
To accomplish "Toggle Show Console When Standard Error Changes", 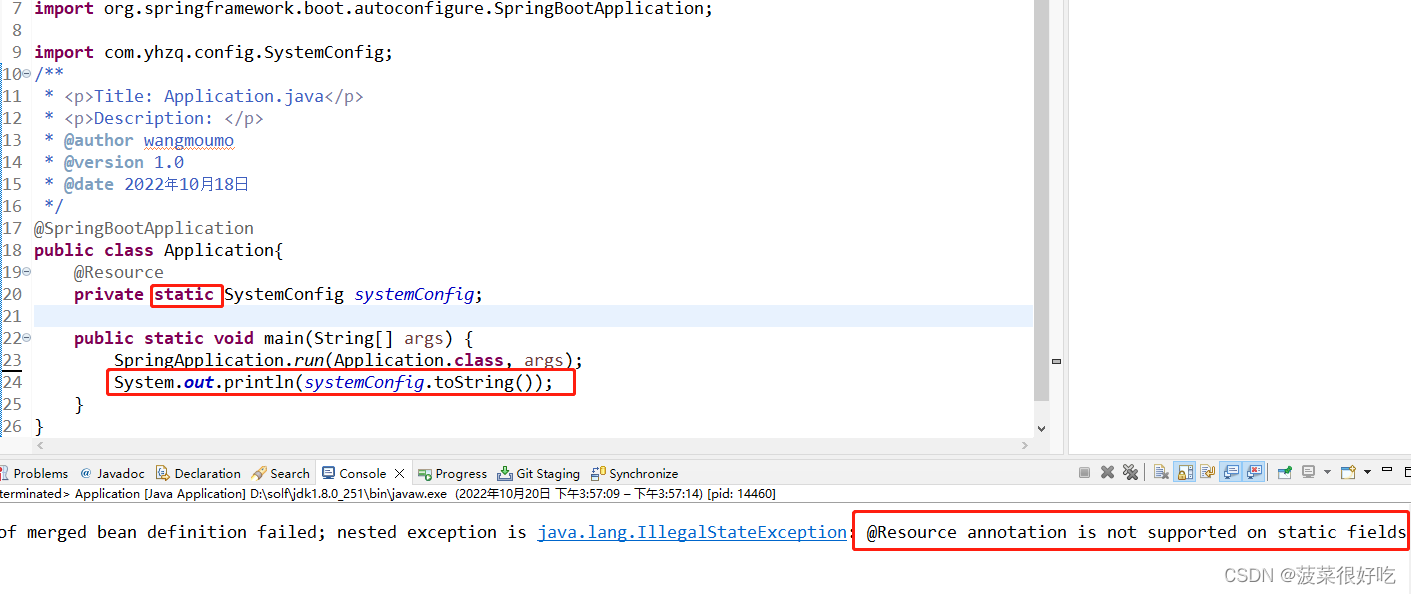I will [1256, 471].
